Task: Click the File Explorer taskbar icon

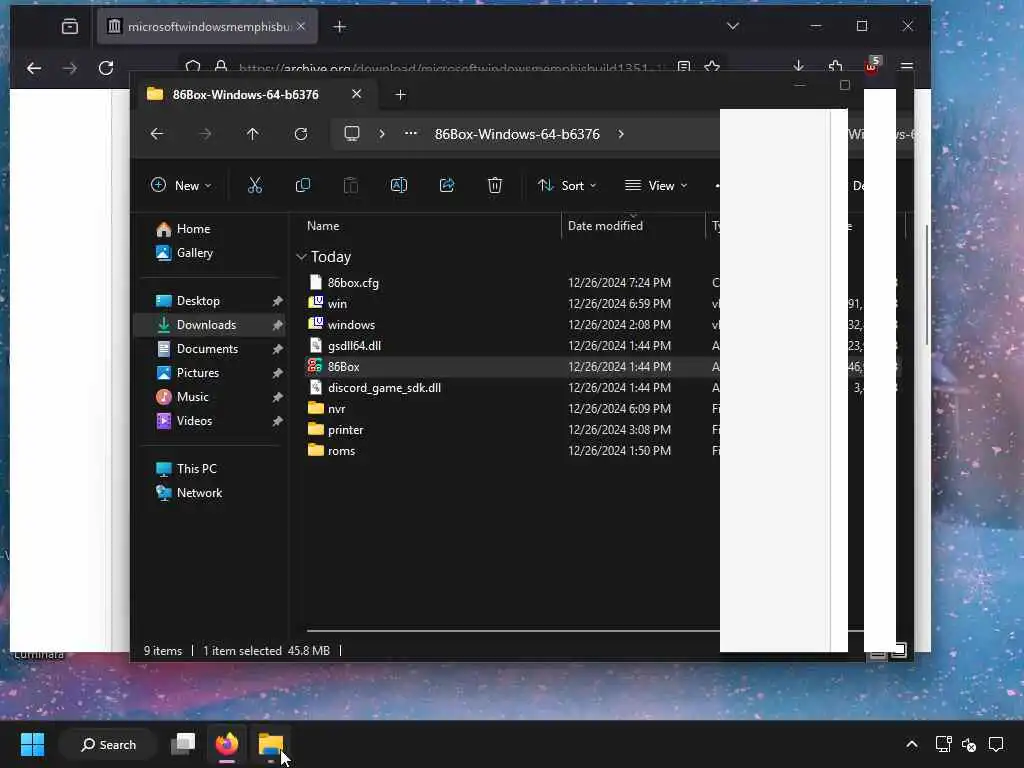Action: [x=270, y=744]
